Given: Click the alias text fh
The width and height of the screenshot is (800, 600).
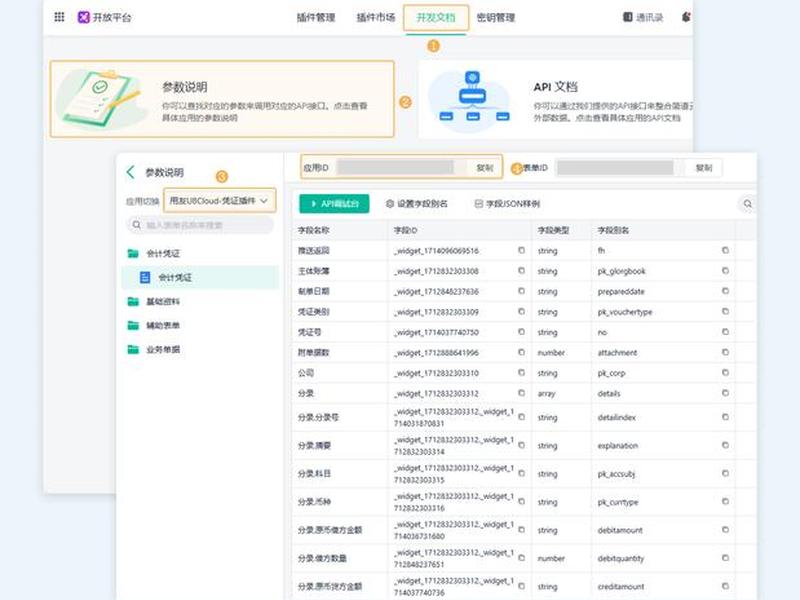Looking at the screenshot, I should (601, 251).
